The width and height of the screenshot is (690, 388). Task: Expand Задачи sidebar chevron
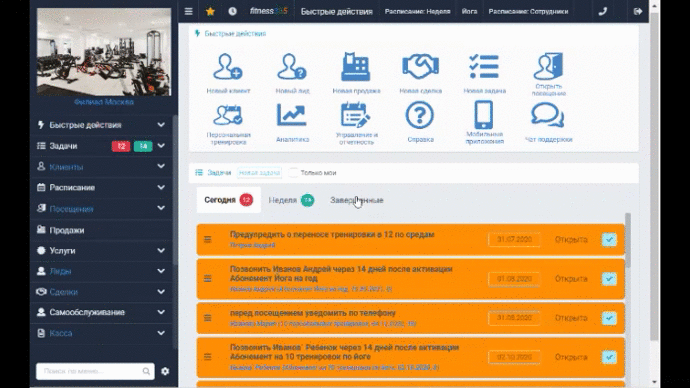[x=161, y=146]
